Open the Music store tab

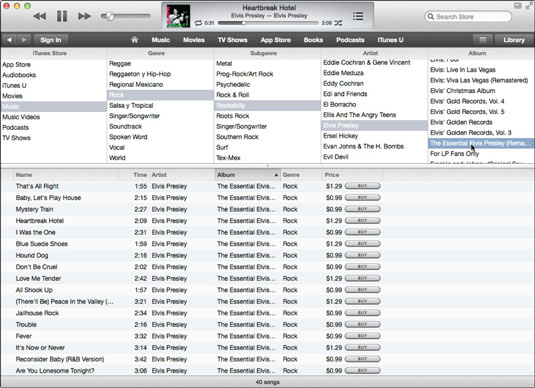(x=161, y=40)
